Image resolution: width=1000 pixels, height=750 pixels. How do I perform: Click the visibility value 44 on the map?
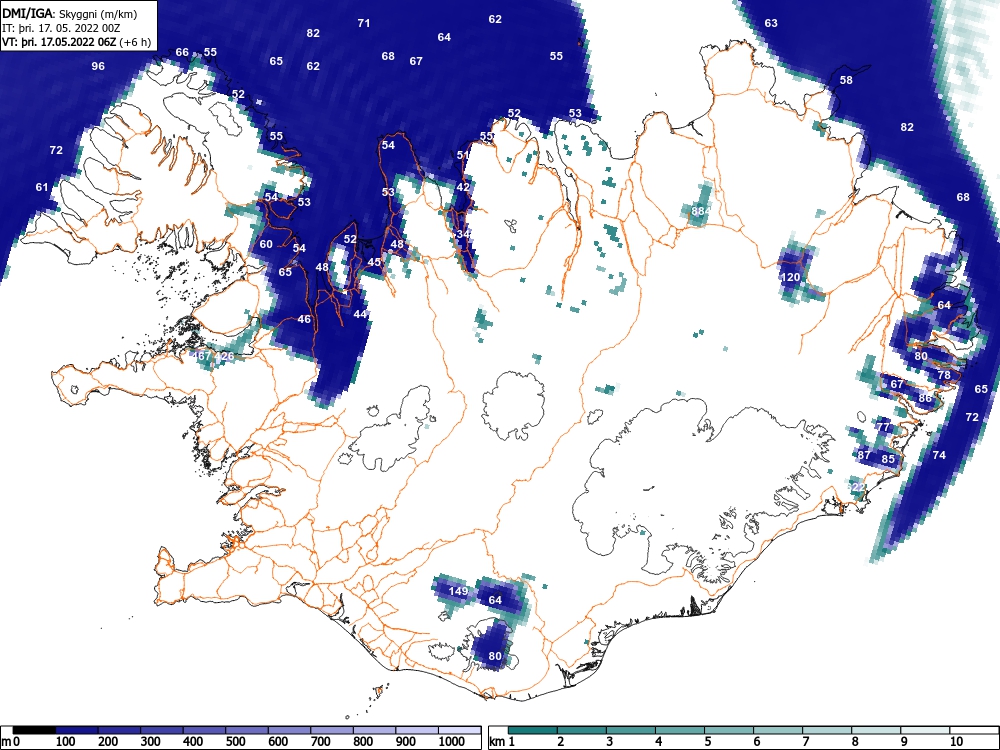360,314
